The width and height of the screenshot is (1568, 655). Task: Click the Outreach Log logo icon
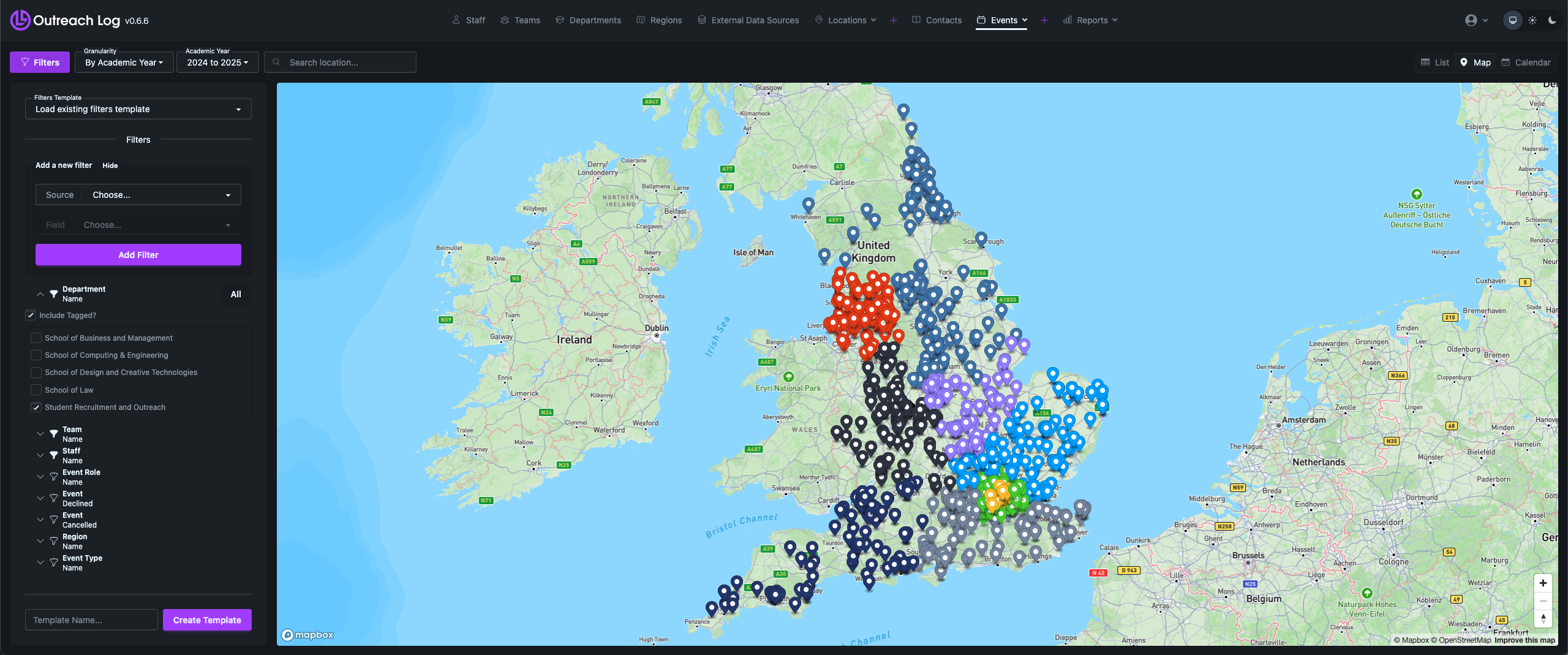pyautogui.click(x=20, y=20)
